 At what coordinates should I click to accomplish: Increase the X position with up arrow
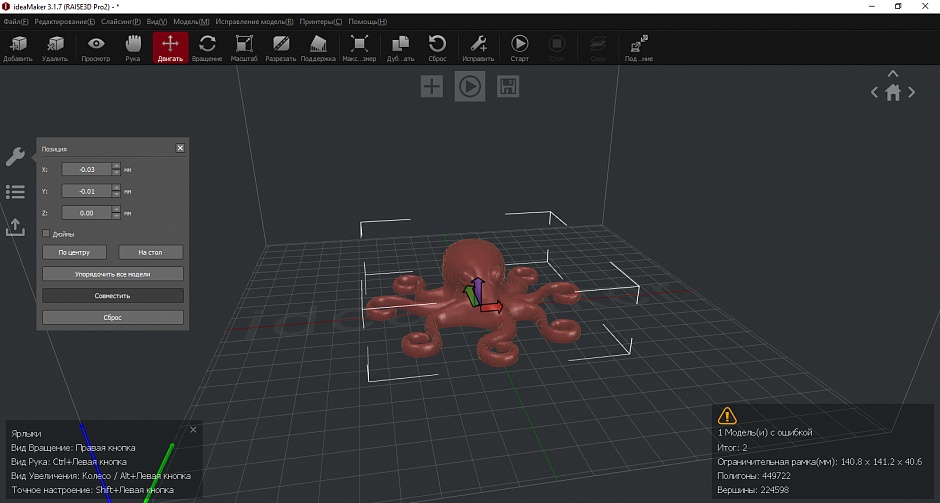[x=117, y=166]
